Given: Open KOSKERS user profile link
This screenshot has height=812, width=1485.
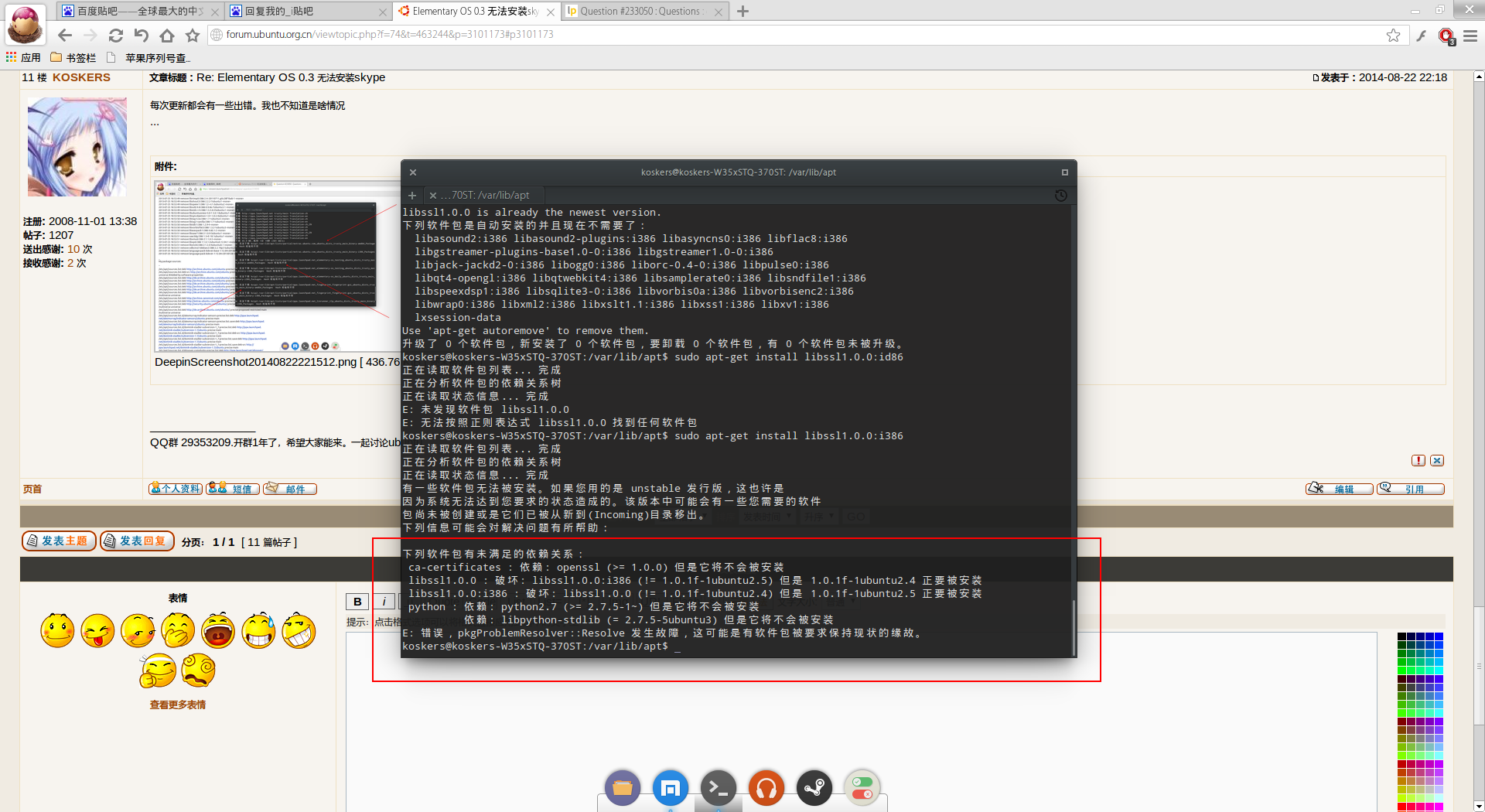Looking at the screenshot, I should point(81,77).
